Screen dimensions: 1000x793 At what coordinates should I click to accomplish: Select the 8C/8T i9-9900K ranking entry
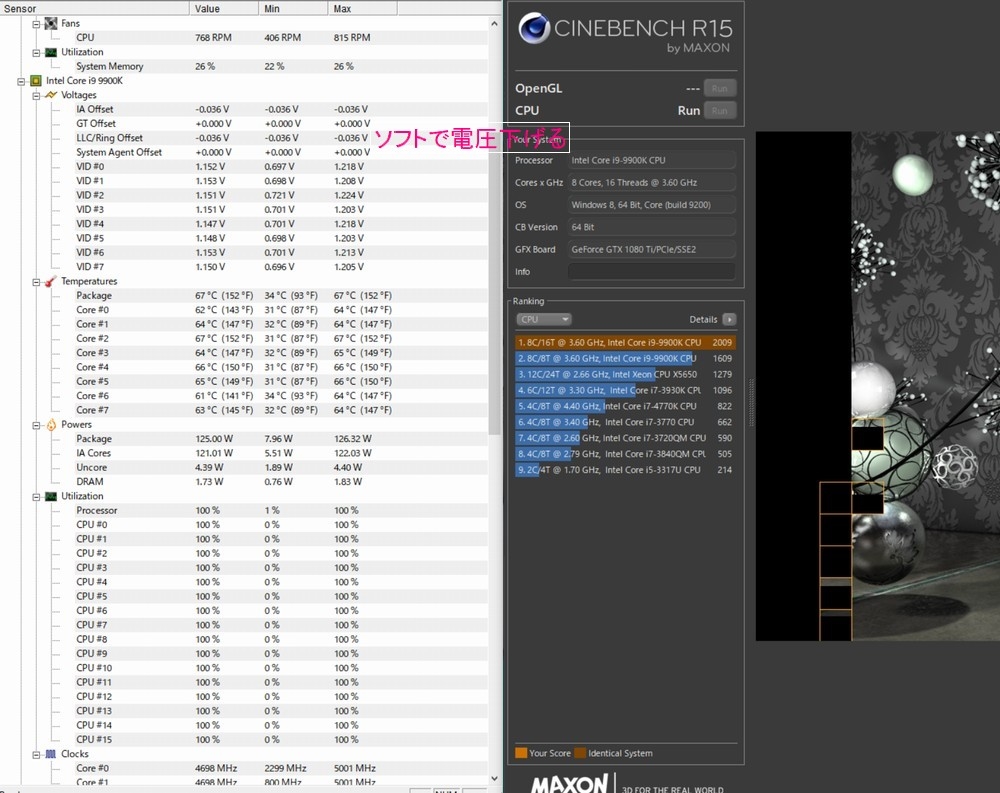pos(625,359)
